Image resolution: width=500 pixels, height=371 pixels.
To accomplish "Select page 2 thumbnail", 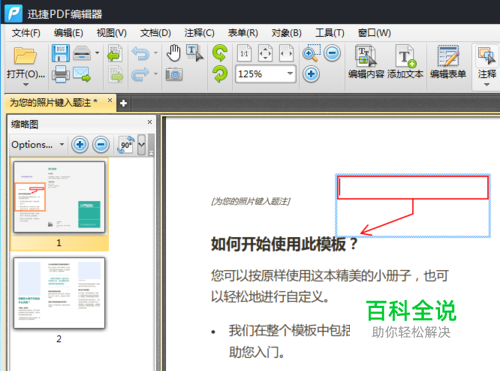I will 59,293.
